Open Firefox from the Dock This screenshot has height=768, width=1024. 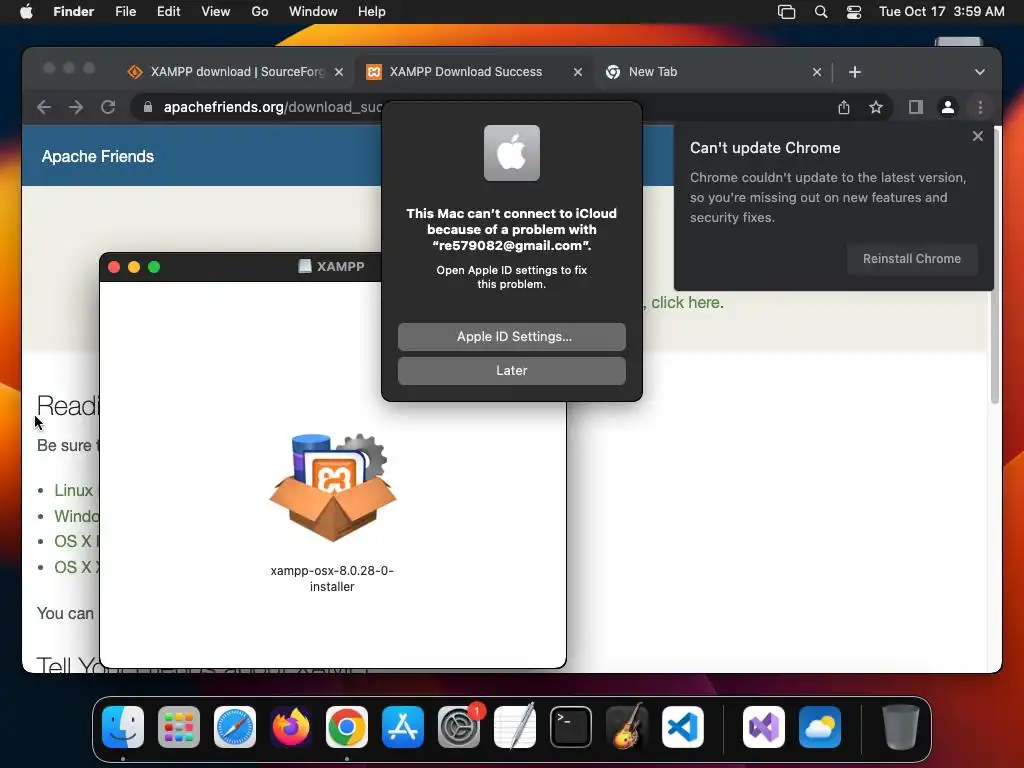pyautogui.click(x=291, y=727)
